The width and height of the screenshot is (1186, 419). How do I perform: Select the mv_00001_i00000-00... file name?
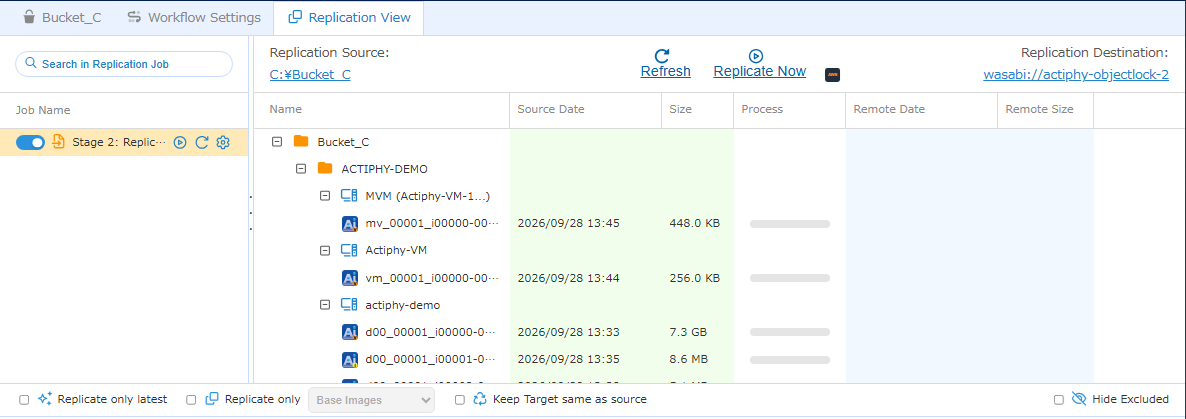pyautogui.click(x=432, y=224)
